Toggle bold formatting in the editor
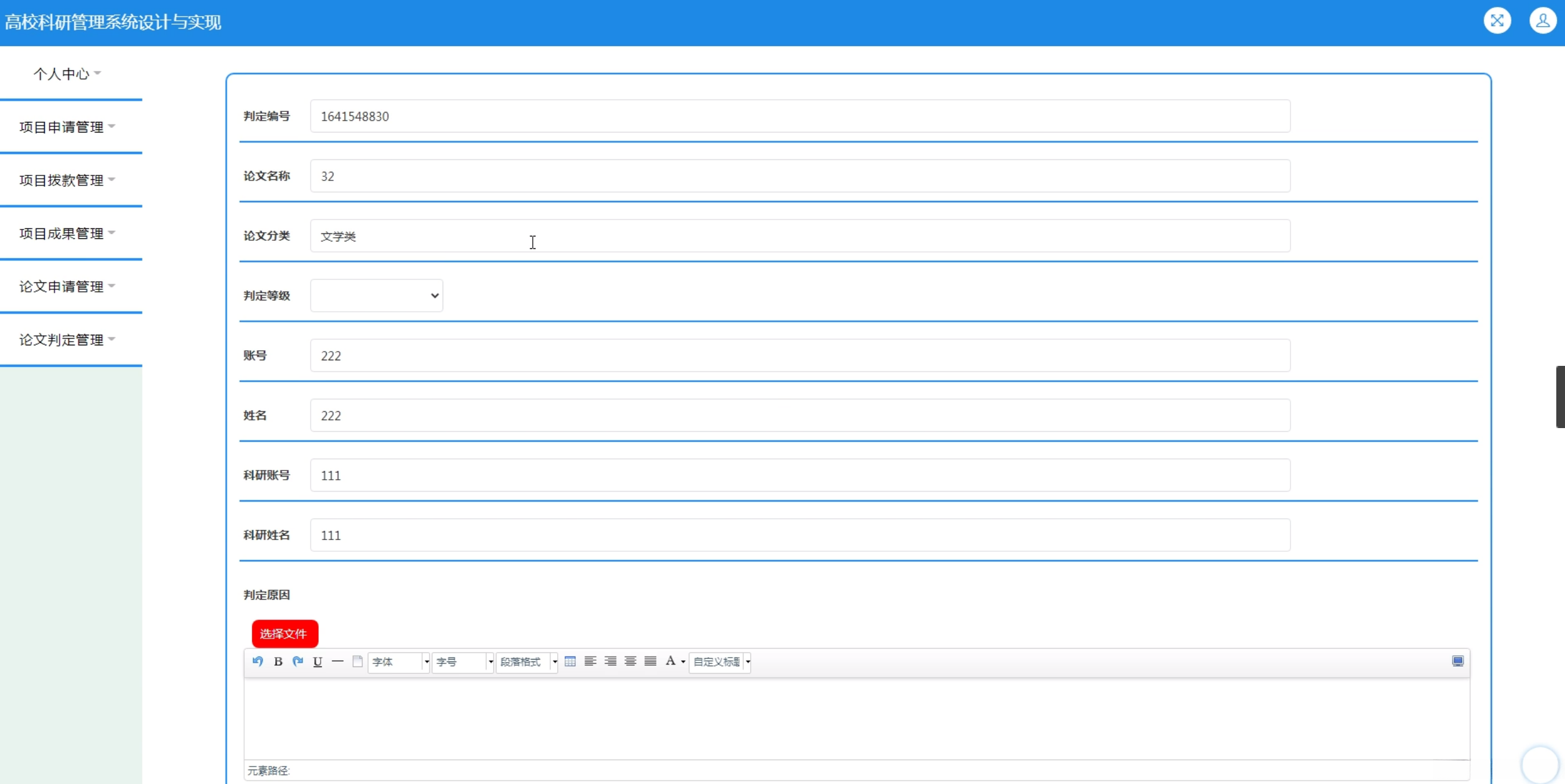Image resolution: width=1565 pixels, height=784 pixels. [278, 661]
